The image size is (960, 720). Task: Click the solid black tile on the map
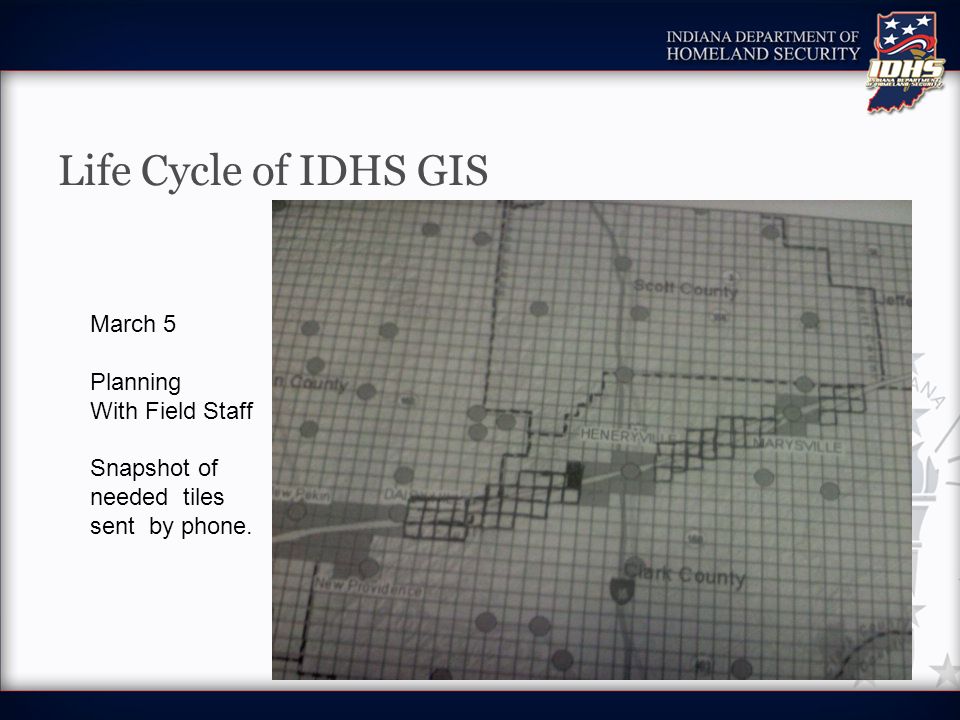coord(573,475)
